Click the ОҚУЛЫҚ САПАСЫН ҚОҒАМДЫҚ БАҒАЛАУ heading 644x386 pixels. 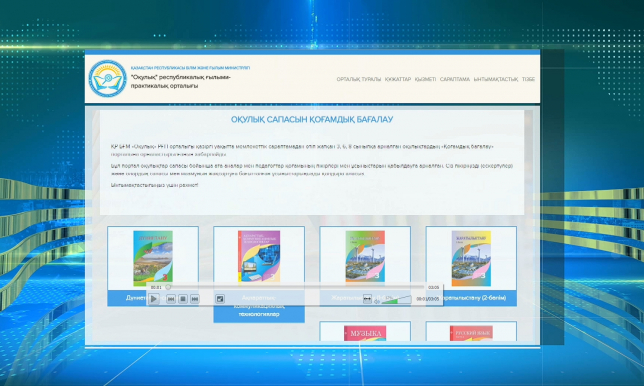coord(312,119)
